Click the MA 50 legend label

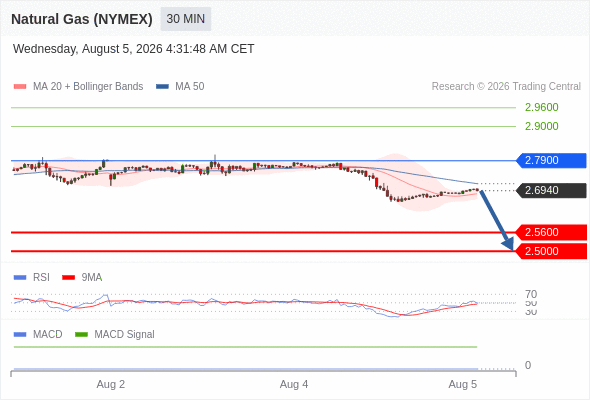190,87
